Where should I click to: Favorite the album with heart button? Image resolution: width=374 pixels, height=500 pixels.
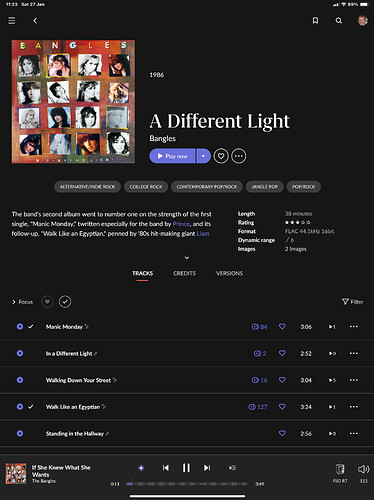pyautogui.click(x=221, y=156)
